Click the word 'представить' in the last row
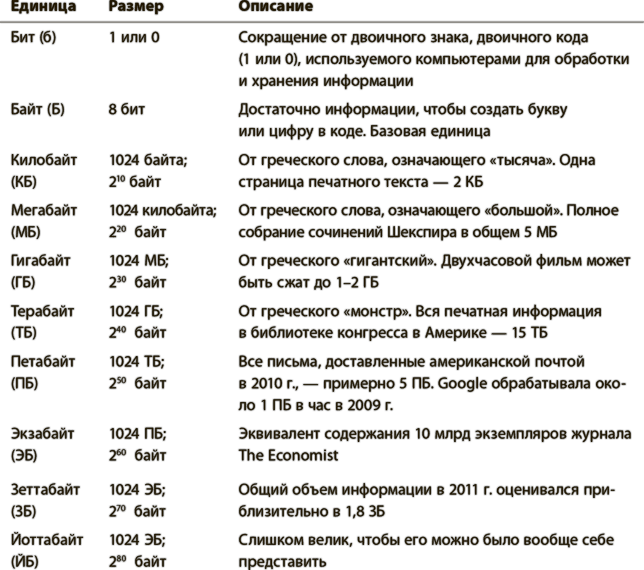 [283, 561]
